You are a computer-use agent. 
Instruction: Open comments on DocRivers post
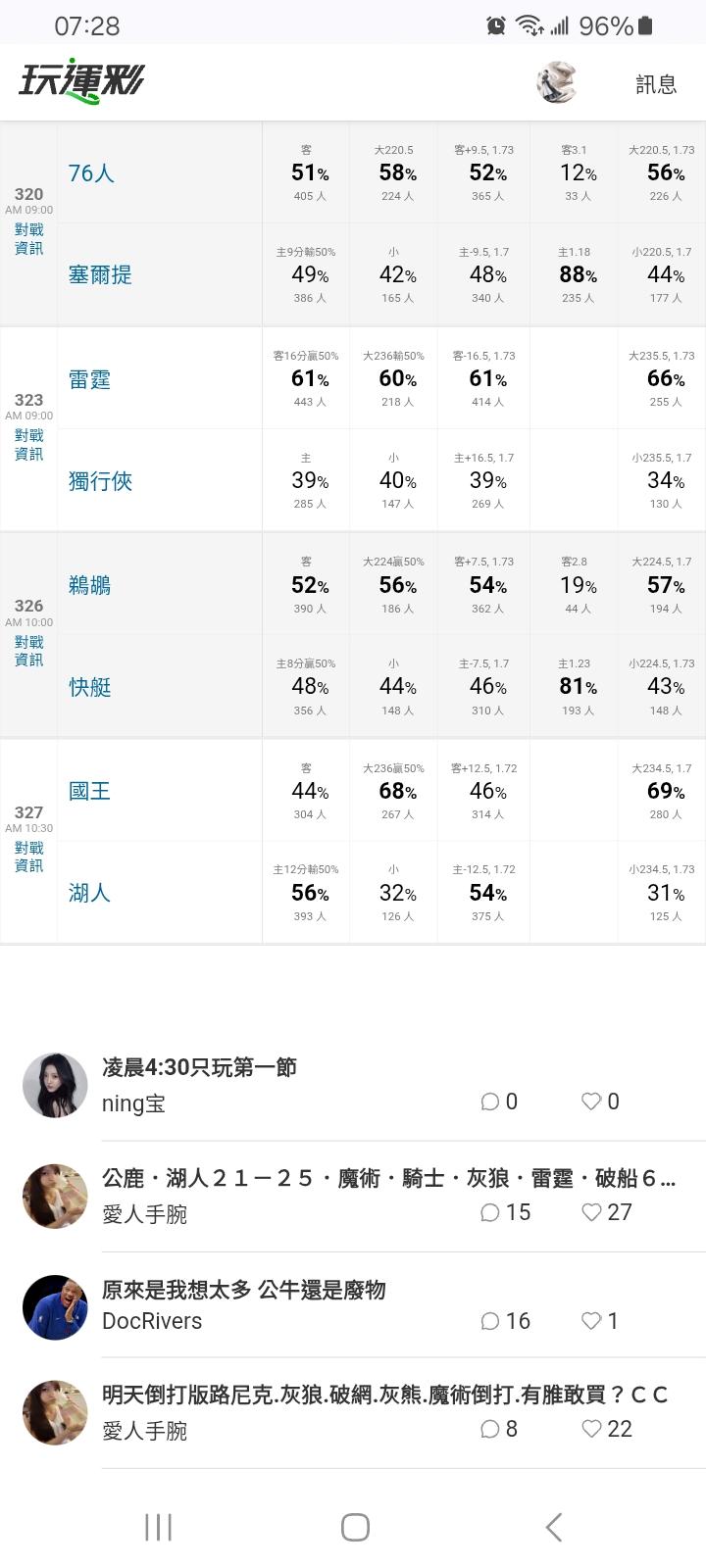pos(490,1321)
